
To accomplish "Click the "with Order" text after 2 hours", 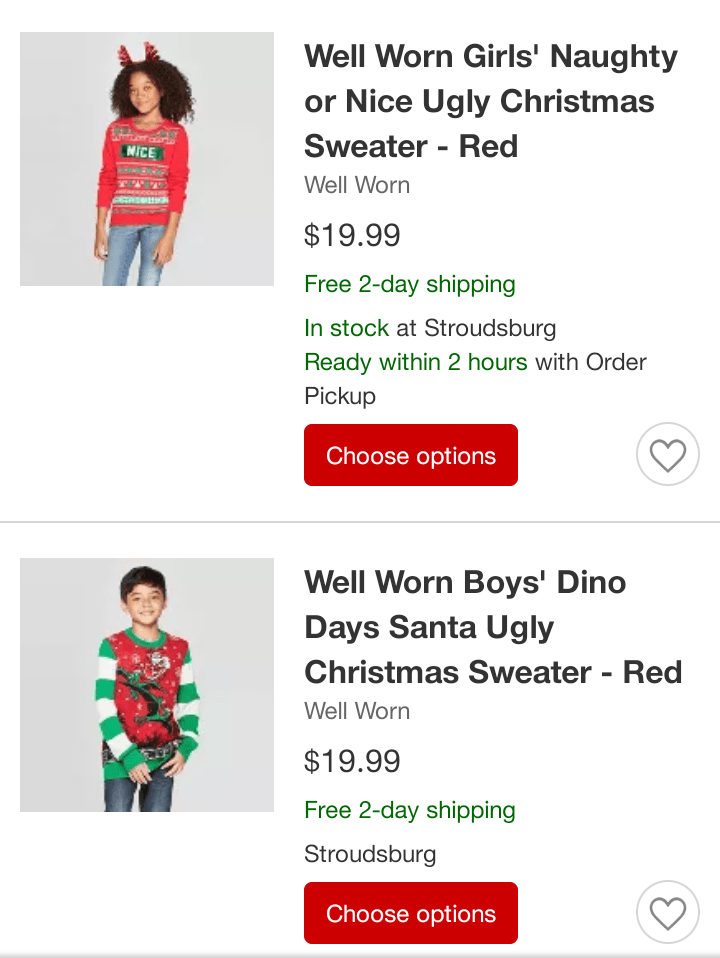I will (591, 362).
